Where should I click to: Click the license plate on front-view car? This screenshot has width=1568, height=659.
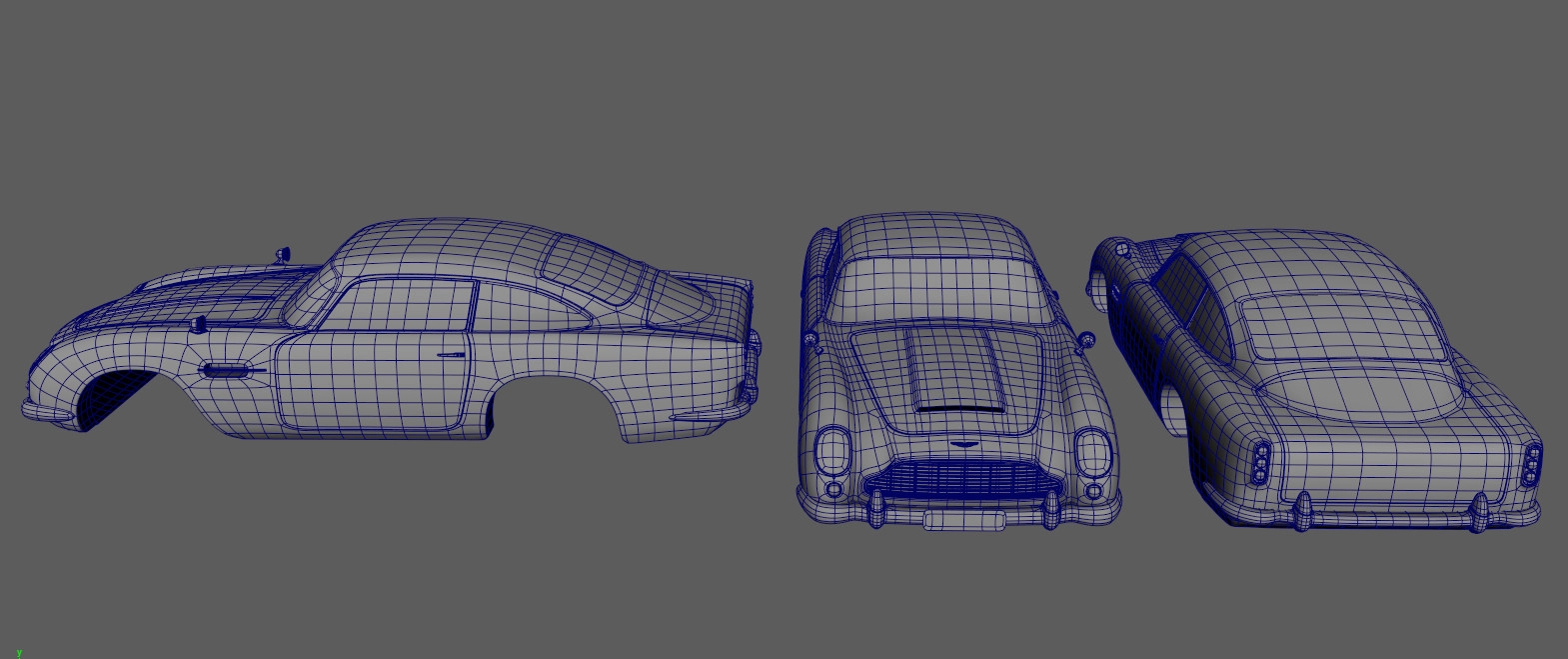coord(963,520)
